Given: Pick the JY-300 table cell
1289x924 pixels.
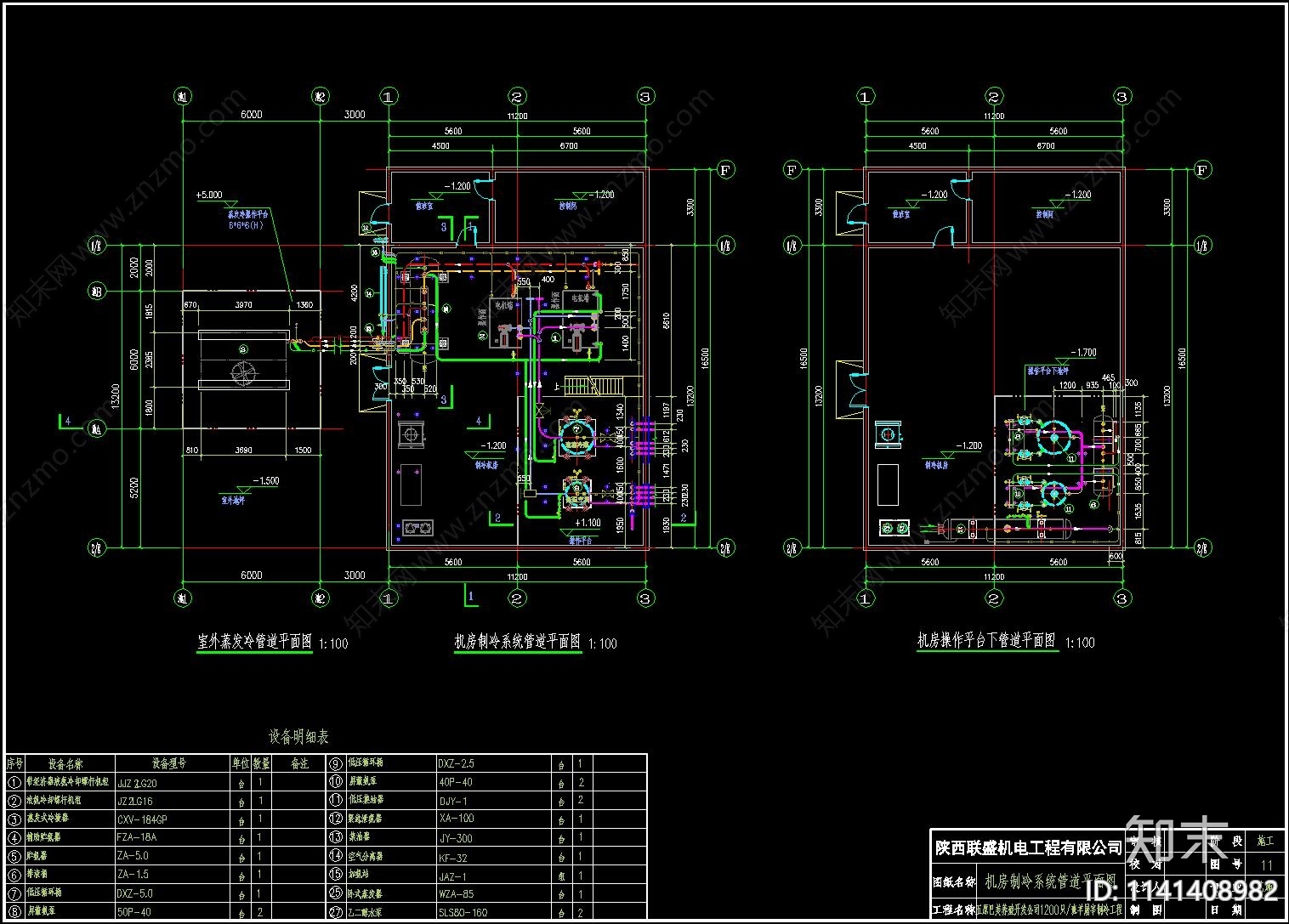Looking at the screenshot, I should pyautogui.click(x=455, y=838).
